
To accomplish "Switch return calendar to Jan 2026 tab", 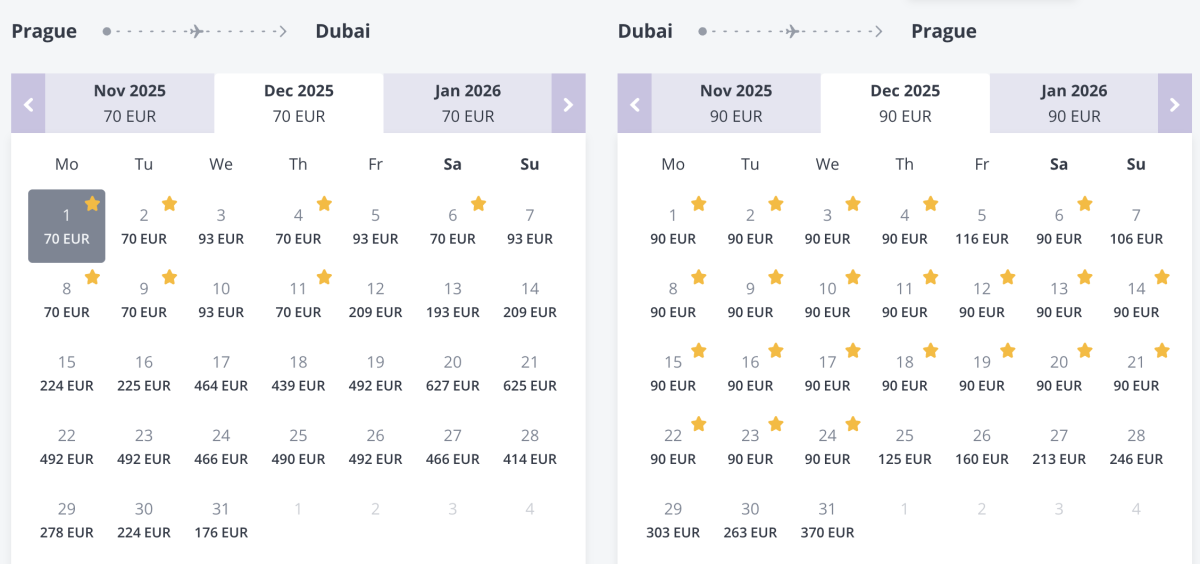I will pos(1074,103).
